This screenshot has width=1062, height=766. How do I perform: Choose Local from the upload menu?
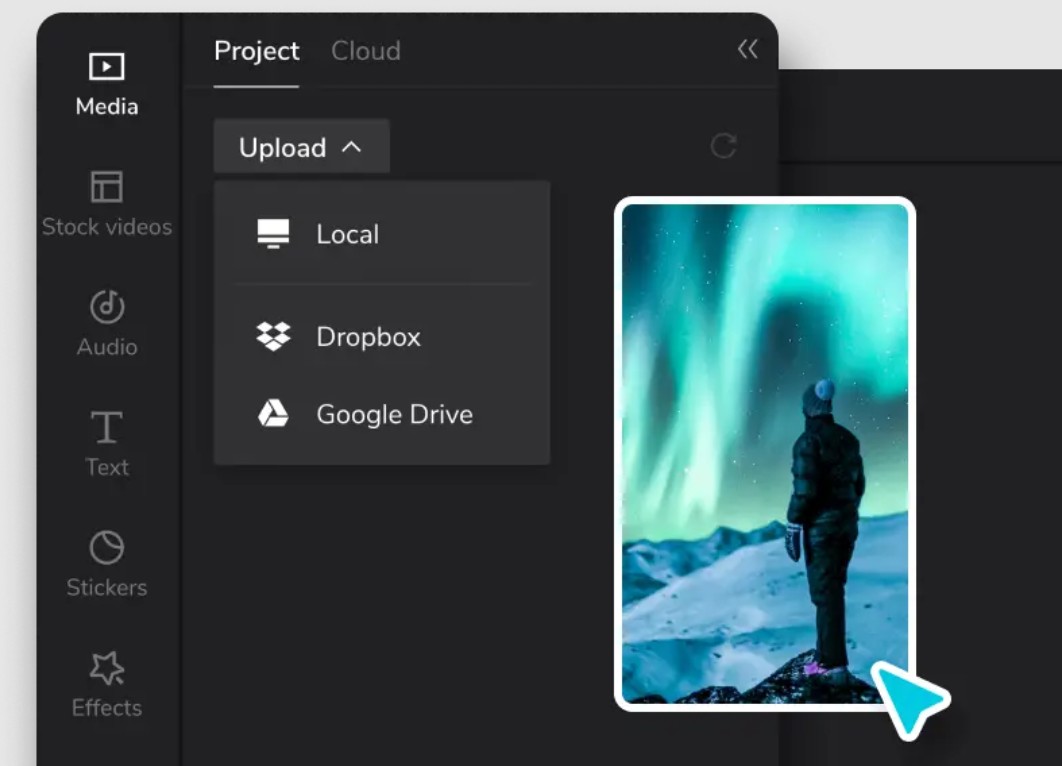[347, 234]
